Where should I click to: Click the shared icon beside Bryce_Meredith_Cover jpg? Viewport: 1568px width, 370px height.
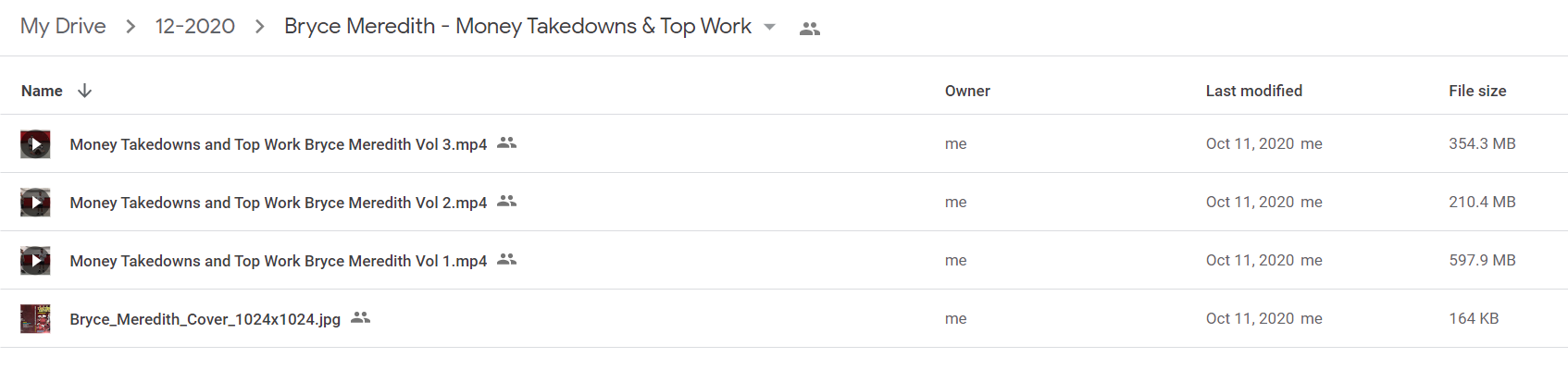[360, 317]
